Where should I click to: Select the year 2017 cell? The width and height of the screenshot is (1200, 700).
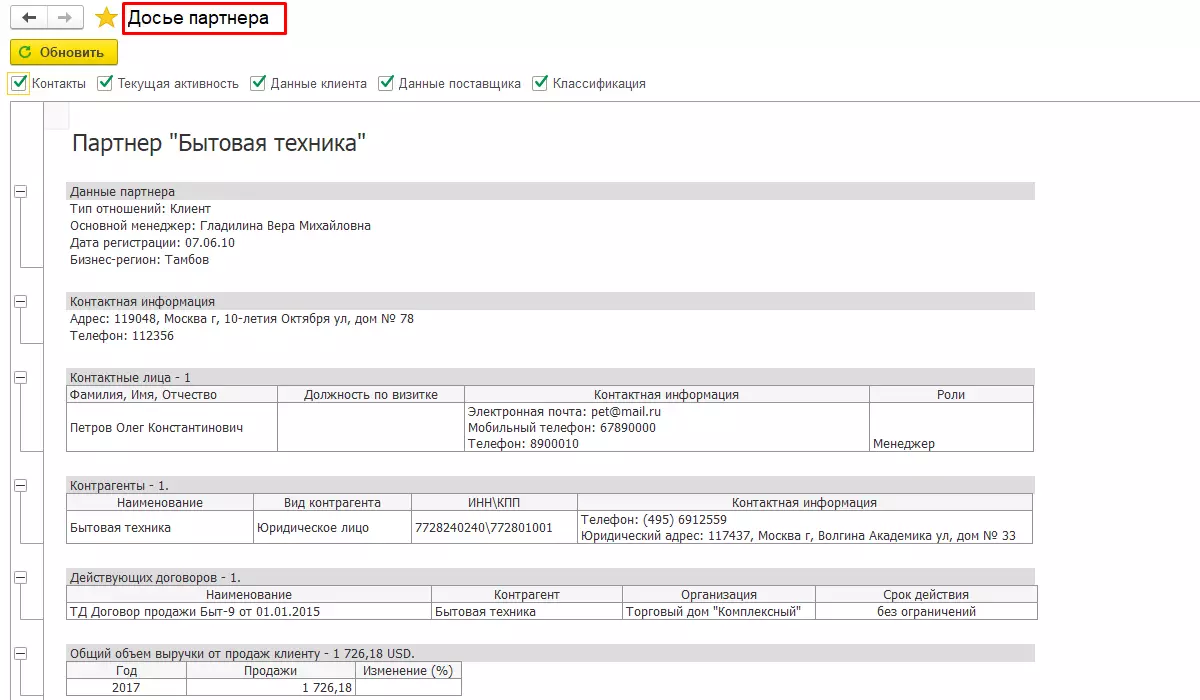[127, 687]
